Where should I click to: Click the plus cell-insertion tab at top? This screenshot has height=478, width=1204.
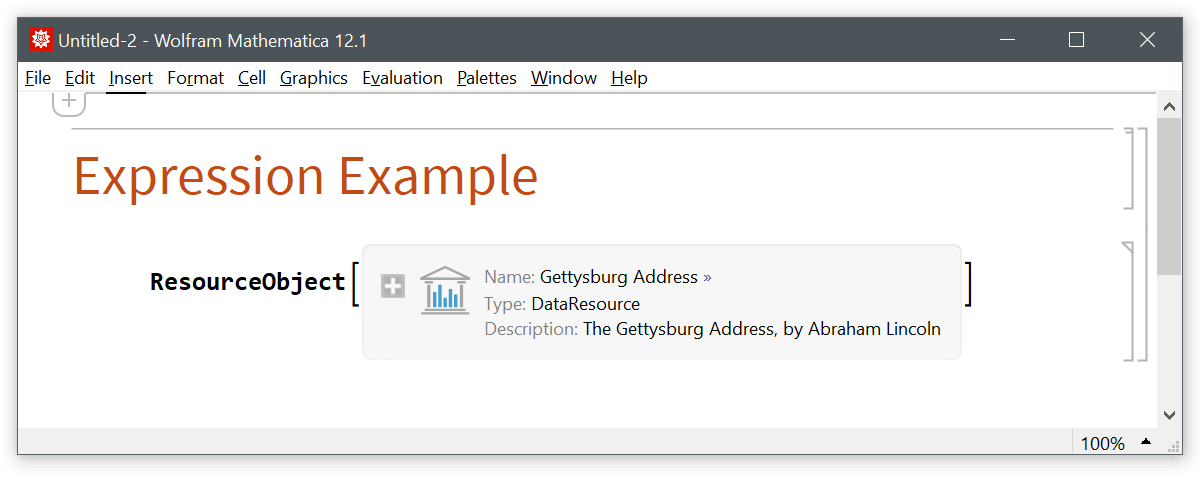[69, 102]
